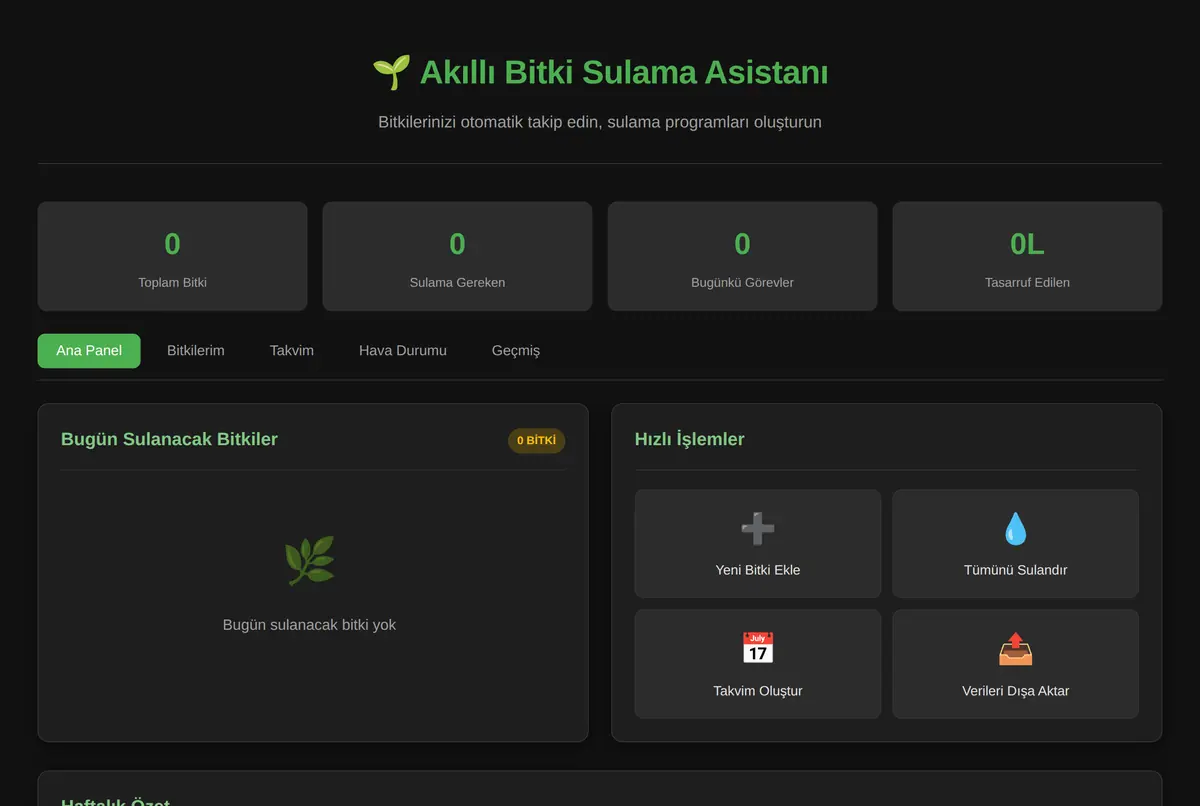The width and height of the screenshot is (1200, 806).
Task: Click the plus icon for Yeni Bitki Ekle
Action: [x=758, y=528]
